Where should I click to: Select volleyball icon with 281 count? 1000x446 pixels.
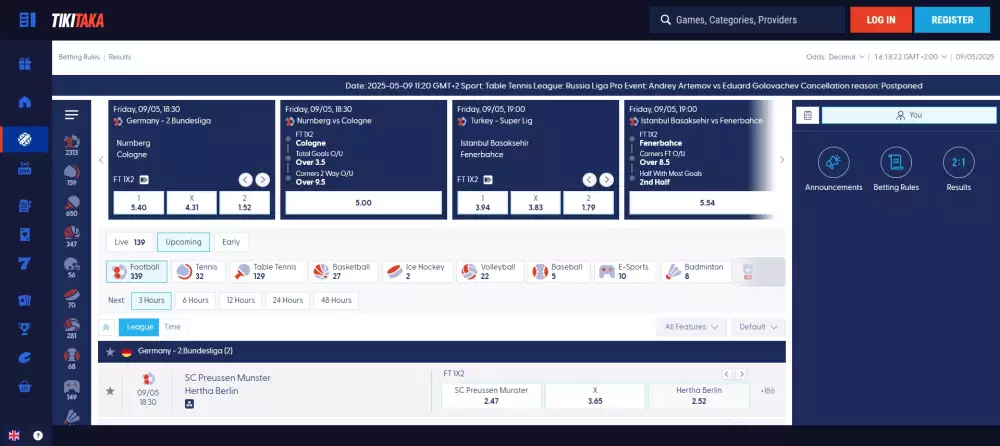coord(71,329)
